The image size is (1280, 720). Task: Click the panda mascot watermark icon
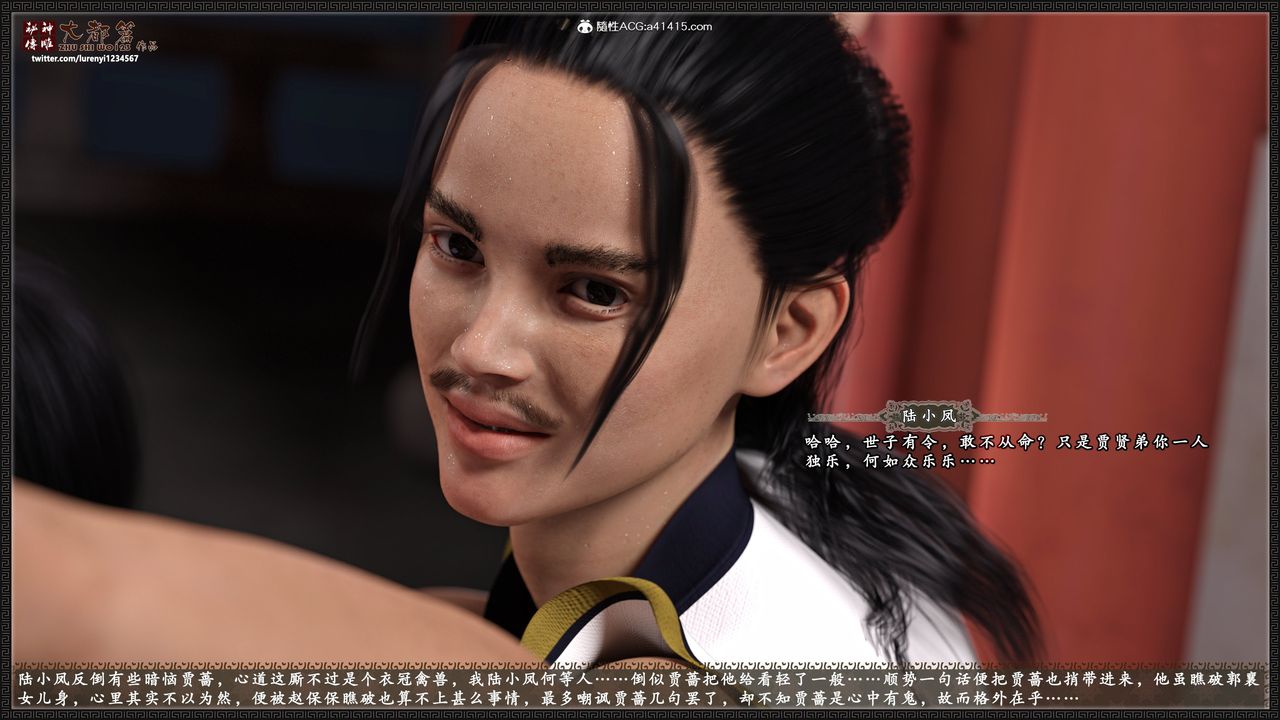pyautogui.click(x=585, y=27)
